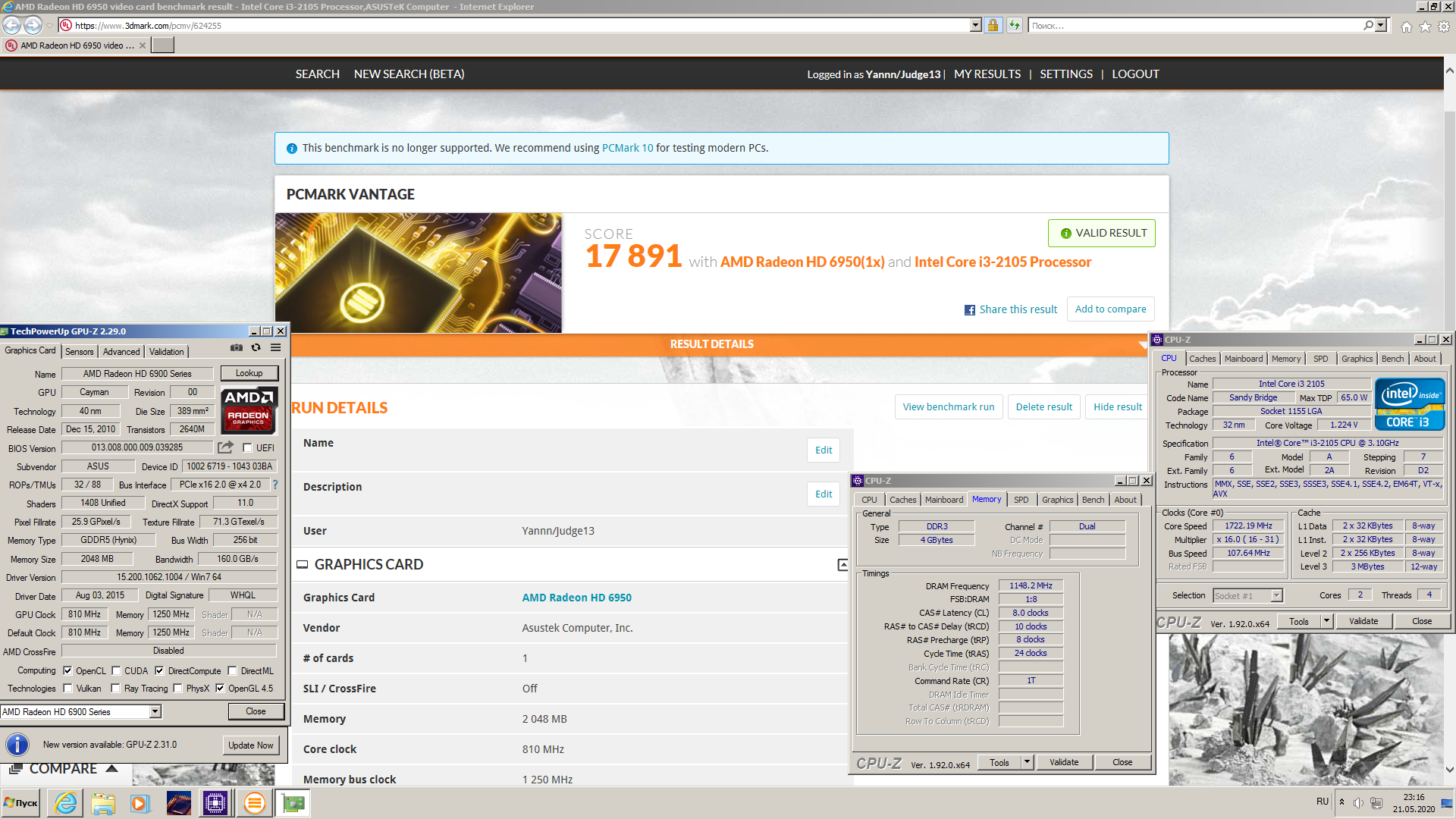Open Tools dropdown arrow in CPU-Z Memory window
The image size is (1456, 819).
tap(1027, 762)
